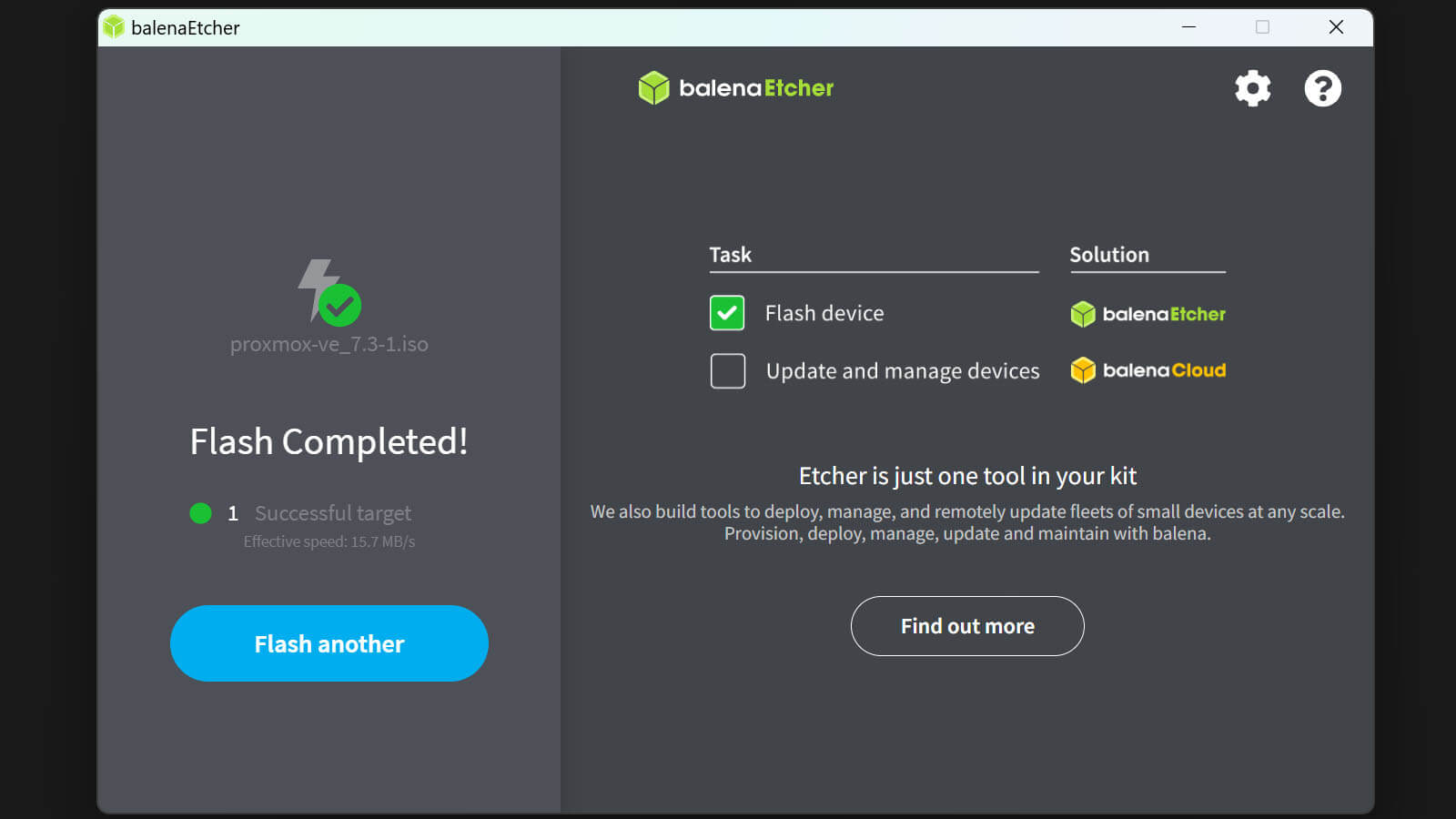Click the Flash device label
This screenshot has height=819, width=1456.
(824, 313)
